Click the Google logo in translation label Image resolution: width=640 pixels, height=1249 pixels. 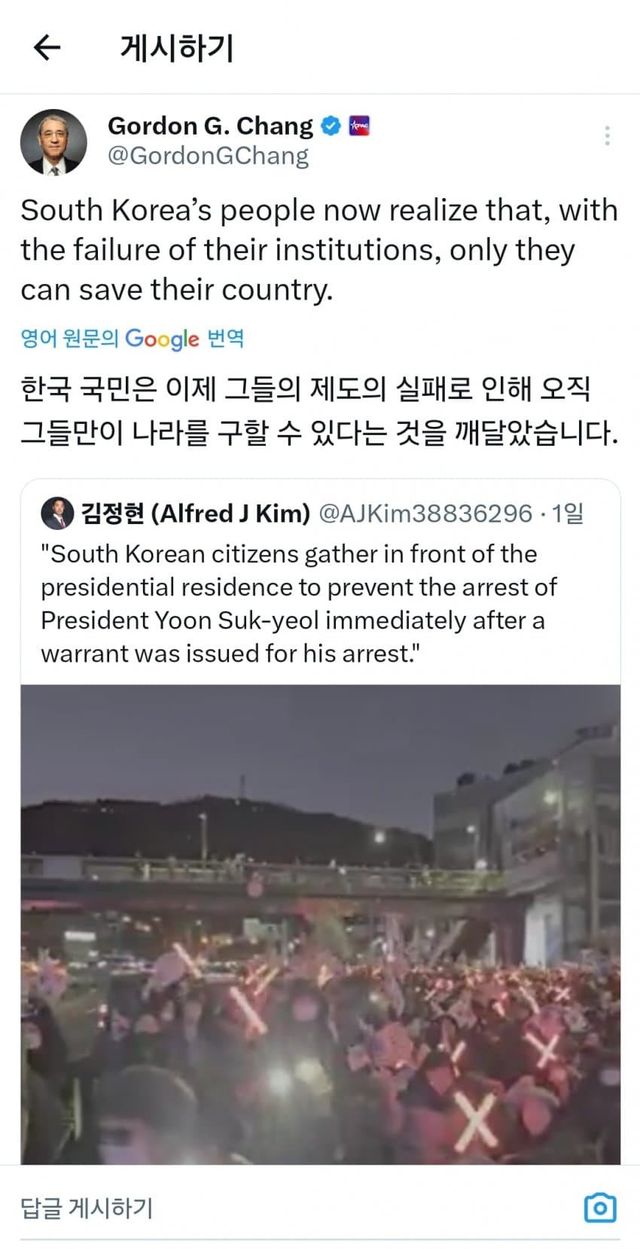pos(162,340)
